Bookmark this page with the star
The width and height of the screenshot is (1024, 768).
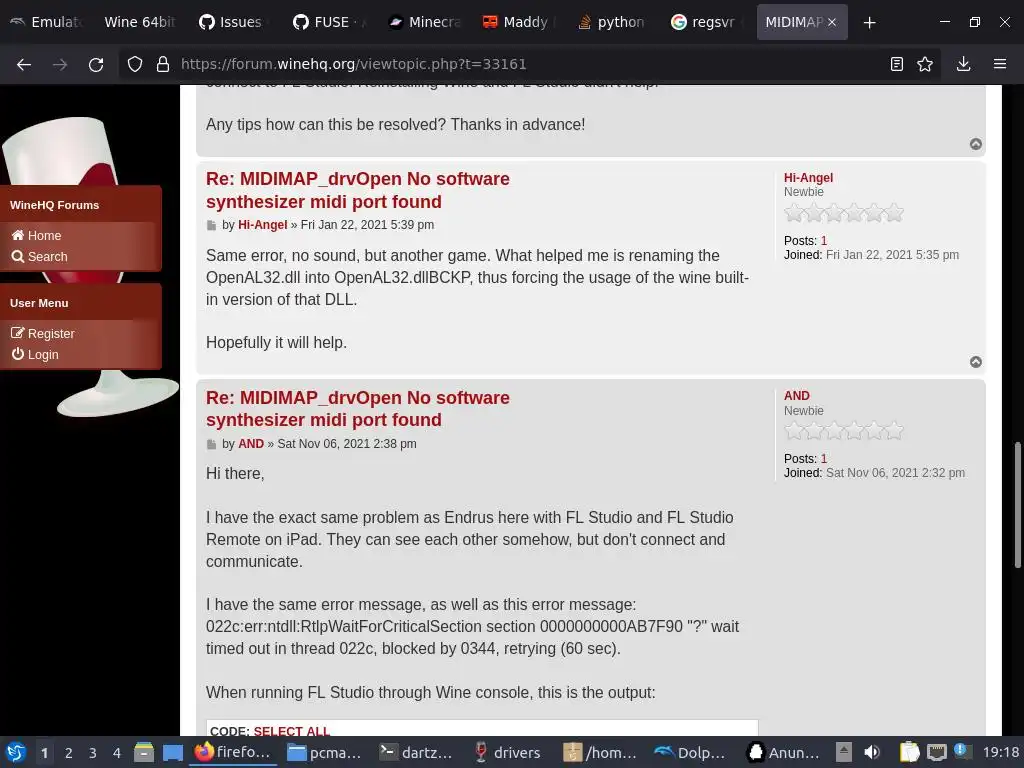tap(925, 64)
